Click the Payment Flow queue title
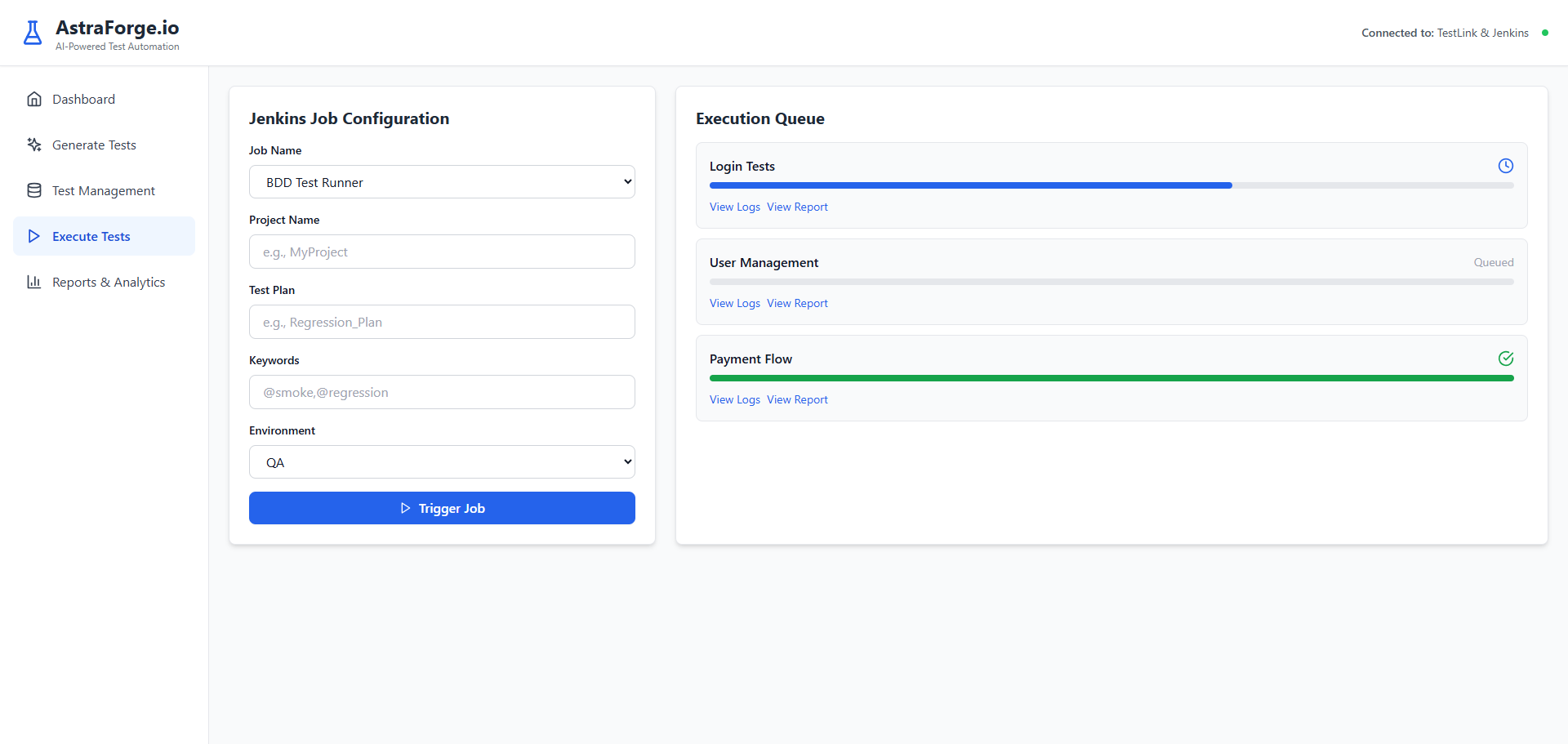This screenshot has width=1568, height=744. coord(751,359)
